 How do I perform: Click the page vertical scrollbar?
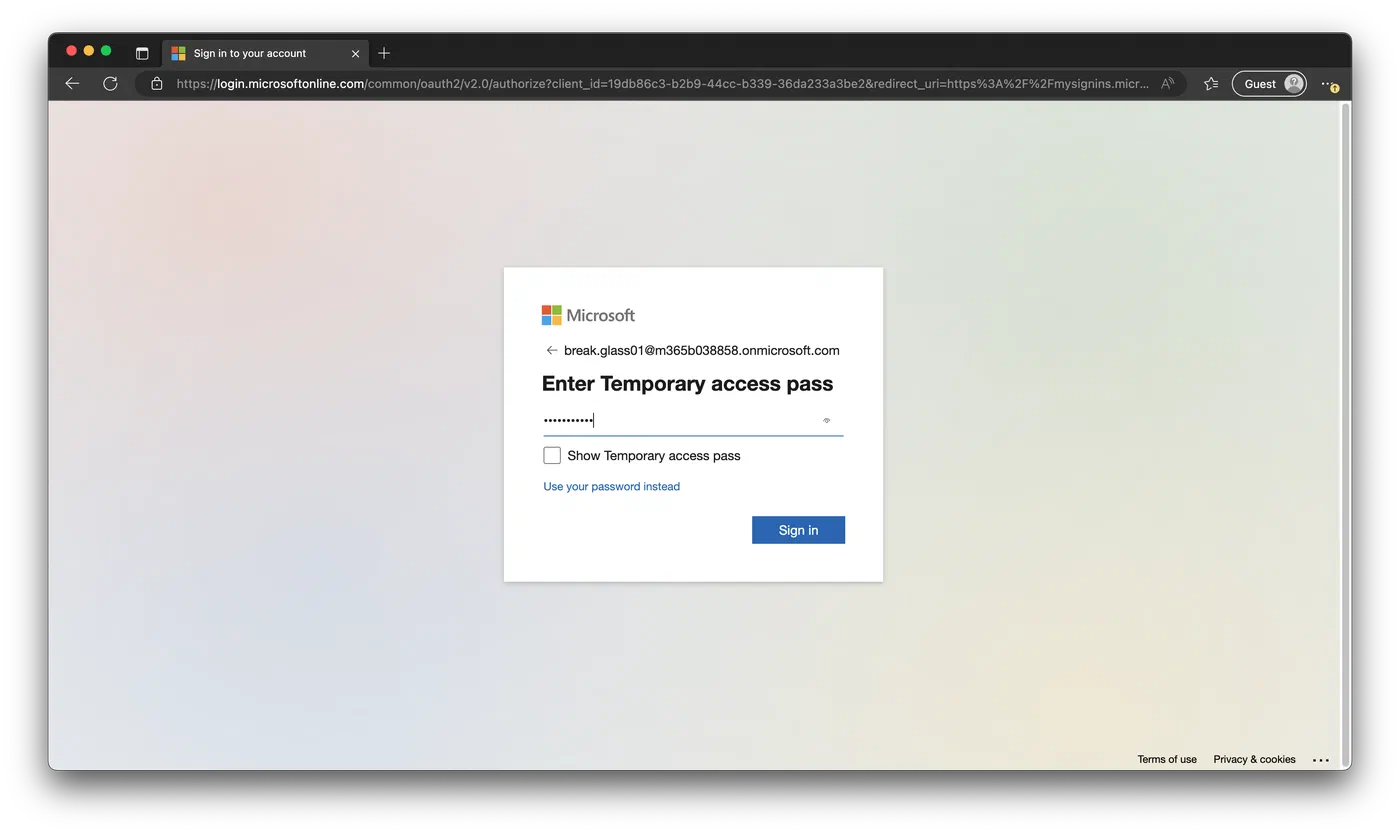tap(1345, 435)
